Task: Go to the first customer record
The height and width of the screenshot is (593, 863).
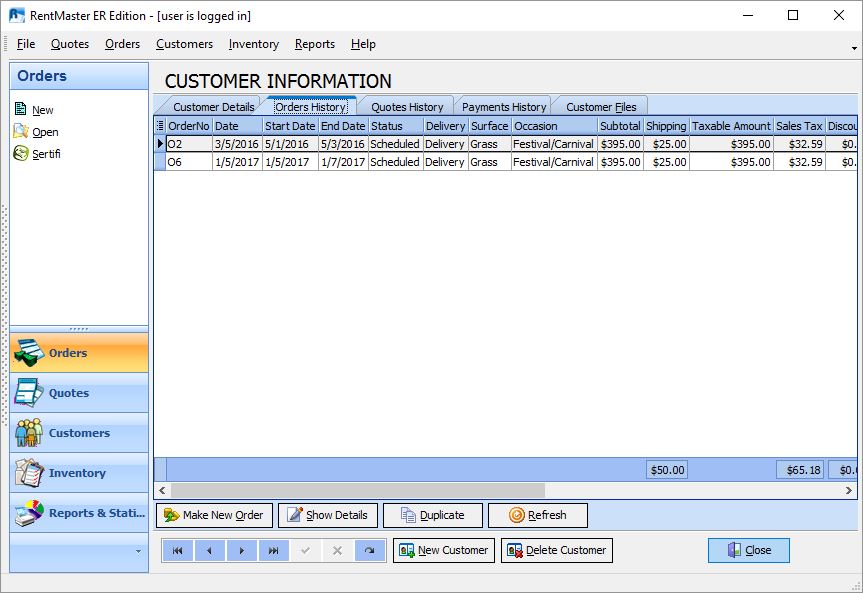Action: [x=177, y=550]
